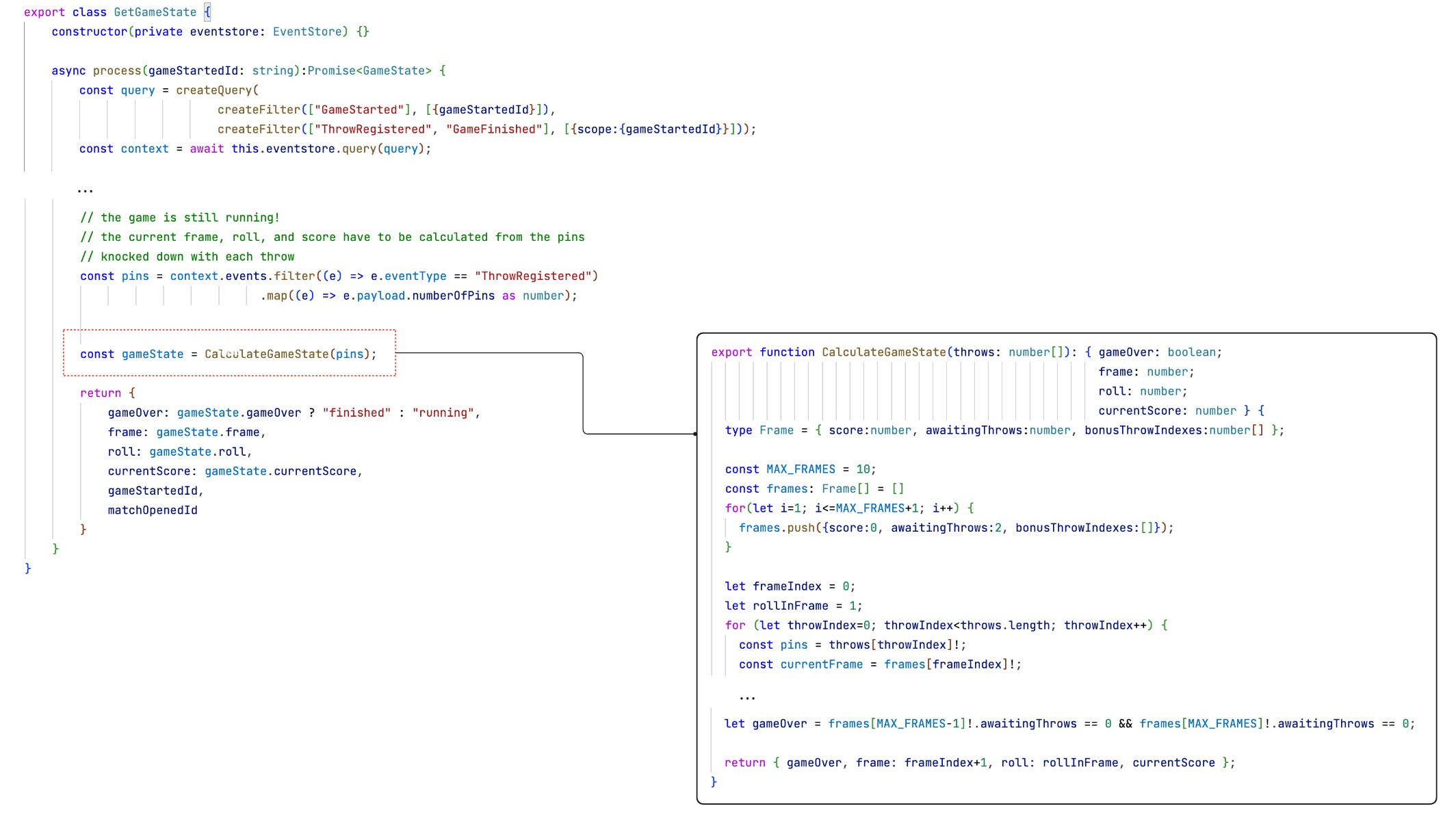Click the createQuery function call

click(x=213, y=90)
